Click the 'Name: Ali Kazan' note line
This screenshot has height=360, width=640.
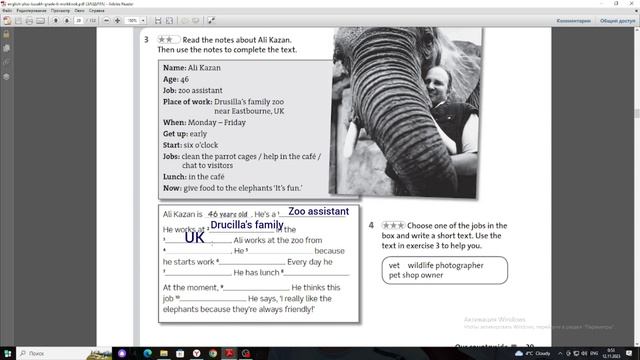pyautogui.click(x=191, y=68)
